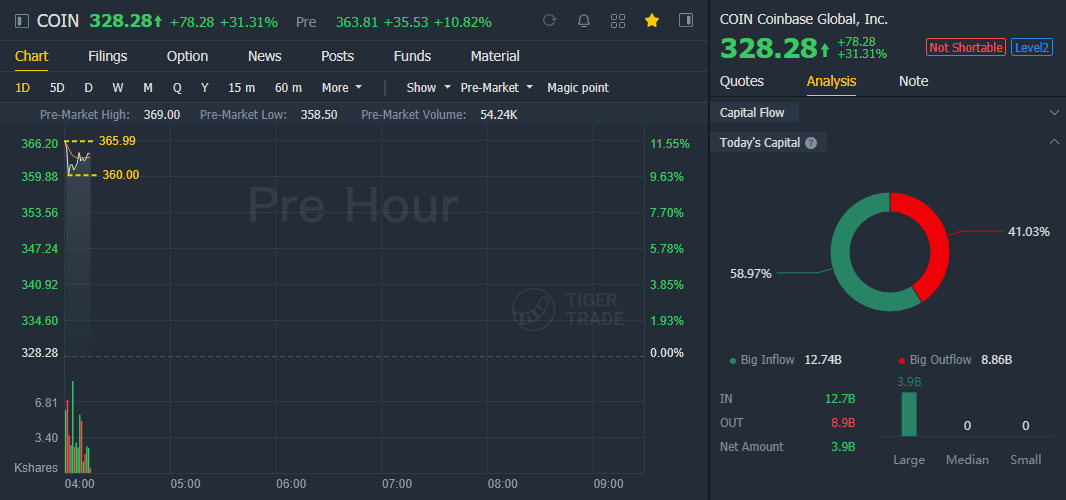Switch to the Chart tab
Image resolution: width=1066 pixels, height=500 pixels.
[31, 56]
